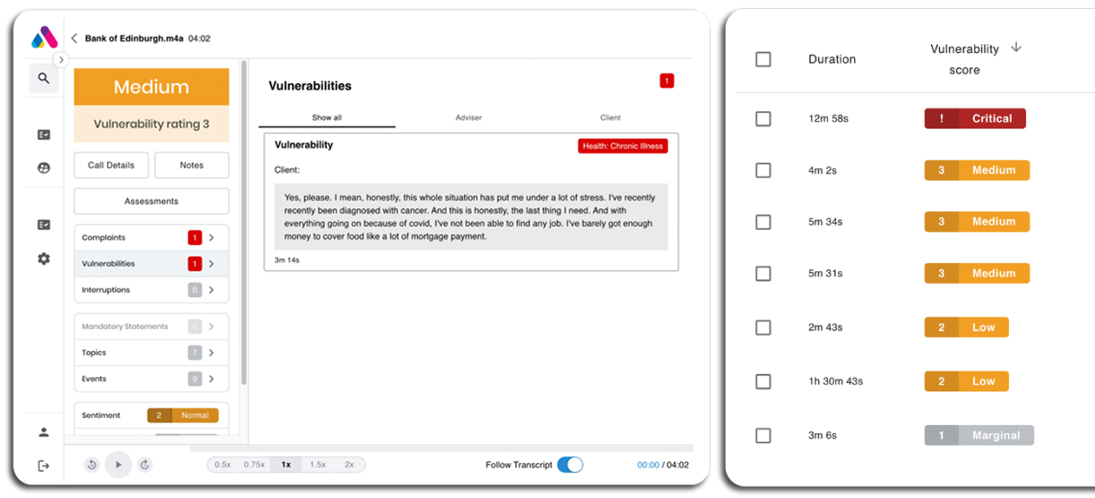This screenshot has height=498, width=1095.
Task: Skip forward with the fast-forward icon
Action: pyautogui.click(x=145, y=464)
